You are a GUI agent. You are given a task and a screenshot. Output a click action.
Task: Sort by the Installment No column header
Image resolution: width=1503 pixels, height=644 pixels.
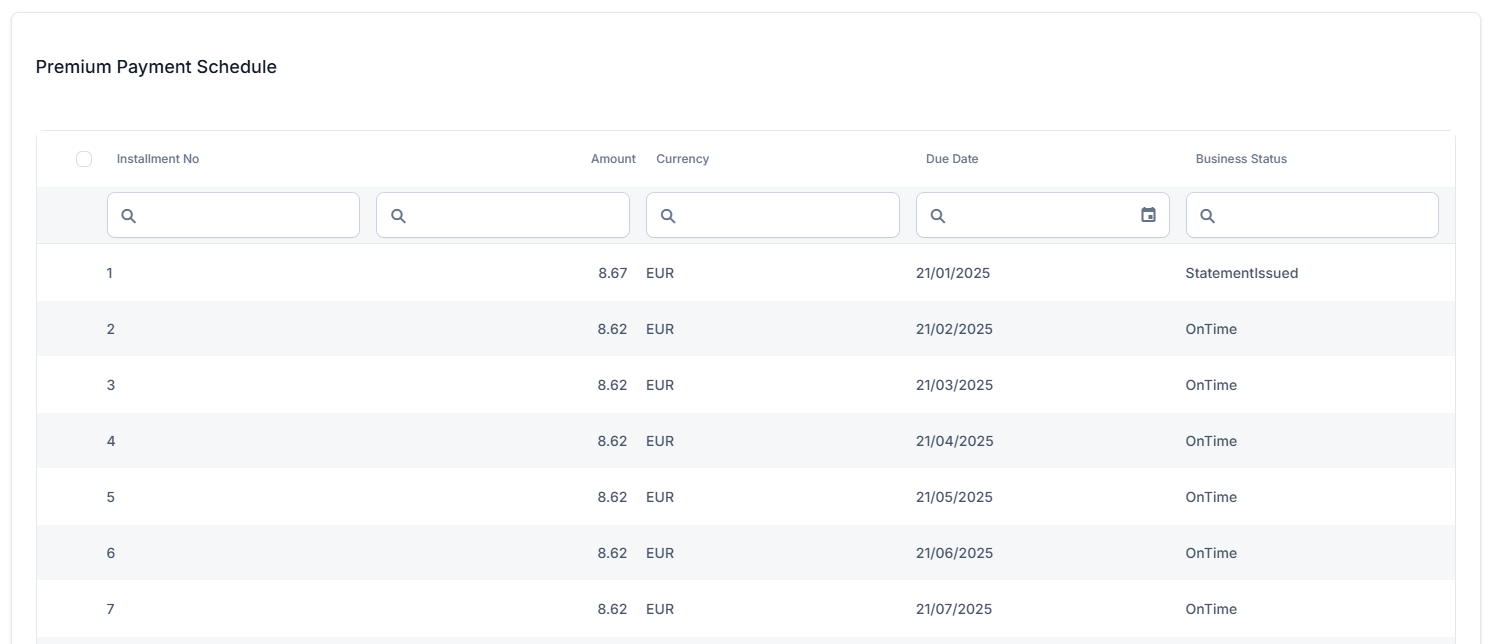[158, 159]
